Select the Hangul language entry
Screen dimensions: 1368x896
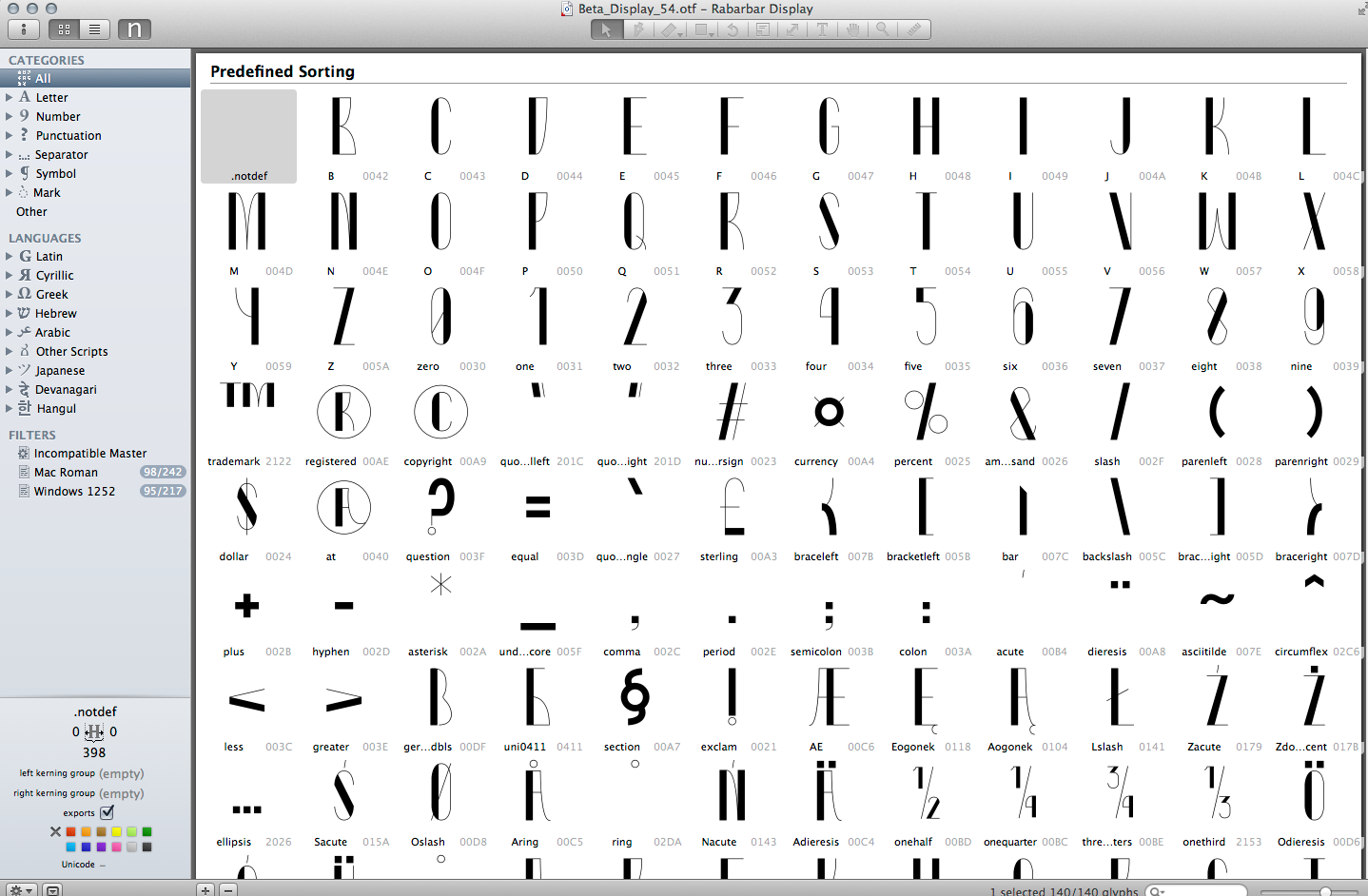[x=95, y=408]
